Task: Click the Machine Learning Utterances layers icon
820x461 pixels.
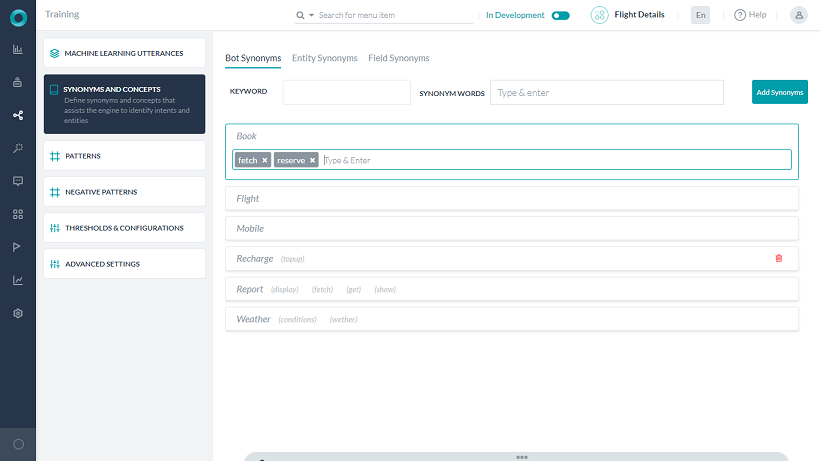Action: click(54, 53)
